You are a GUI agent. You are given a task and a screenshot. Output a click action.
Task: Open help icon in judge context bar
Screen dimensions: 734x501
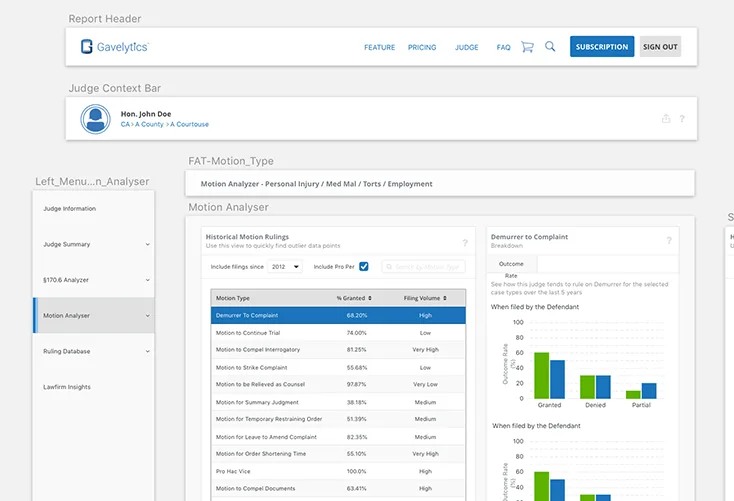(682, 119)
